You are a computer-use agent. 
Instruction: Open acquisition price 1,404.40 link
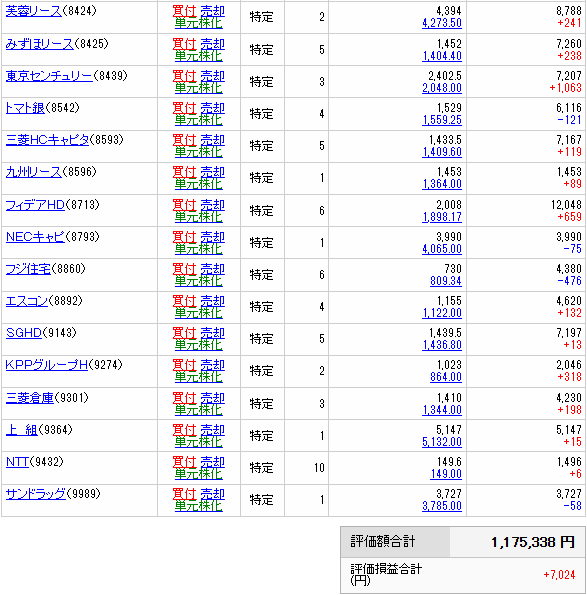[x=442, y=56]
